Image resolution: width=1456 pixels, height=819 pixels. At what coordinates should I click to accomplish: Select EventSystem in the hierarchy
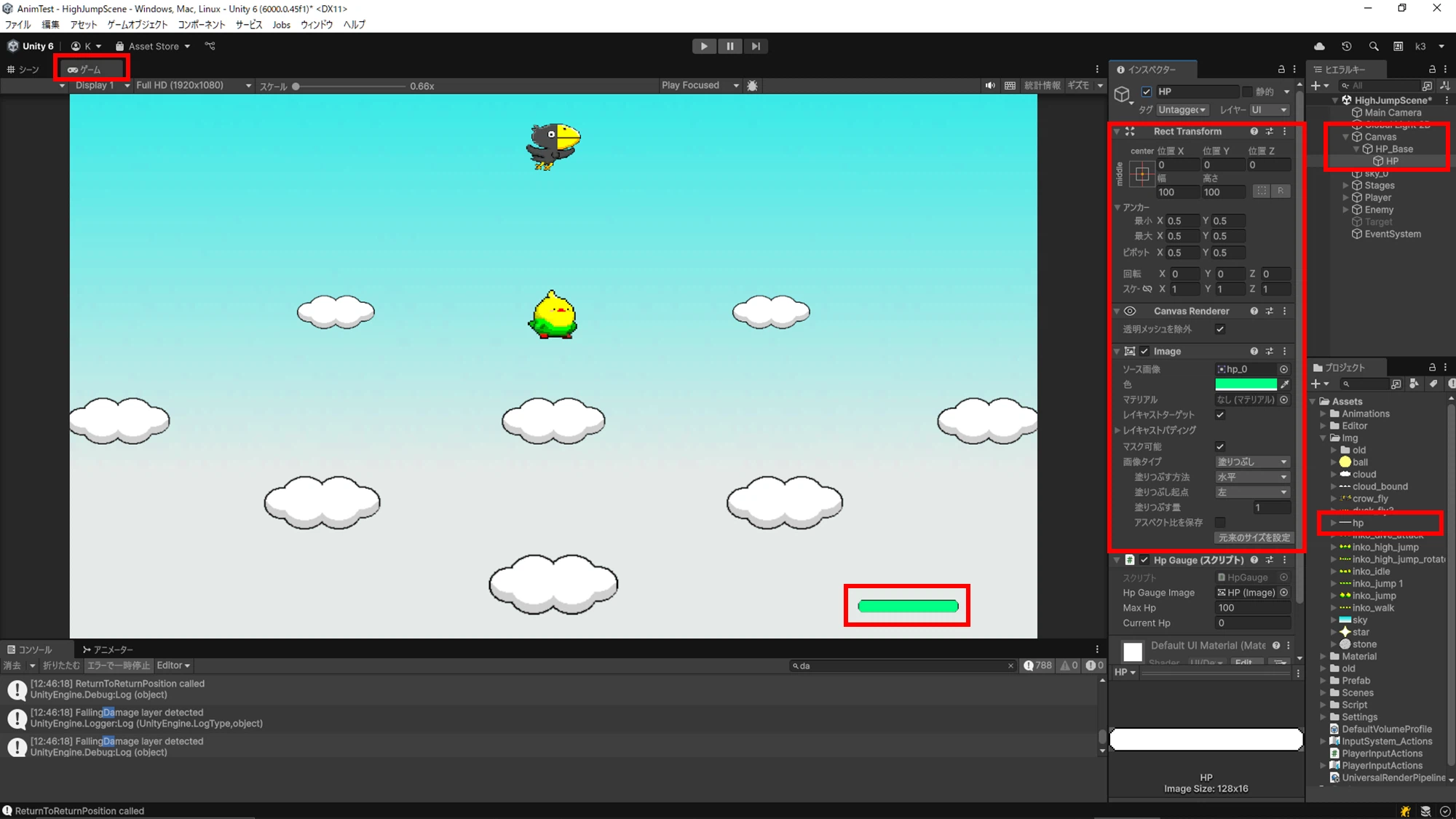(1392, 234)
